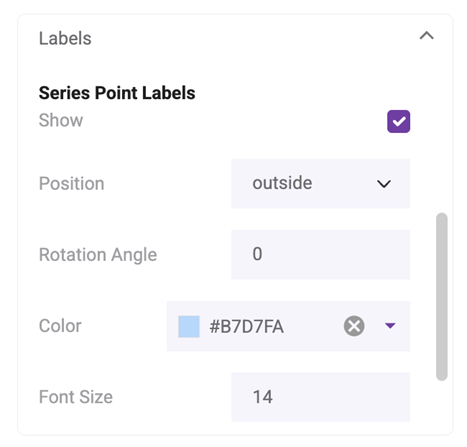
Task: Click the light blue color swatch
Action: coord(189,327)
